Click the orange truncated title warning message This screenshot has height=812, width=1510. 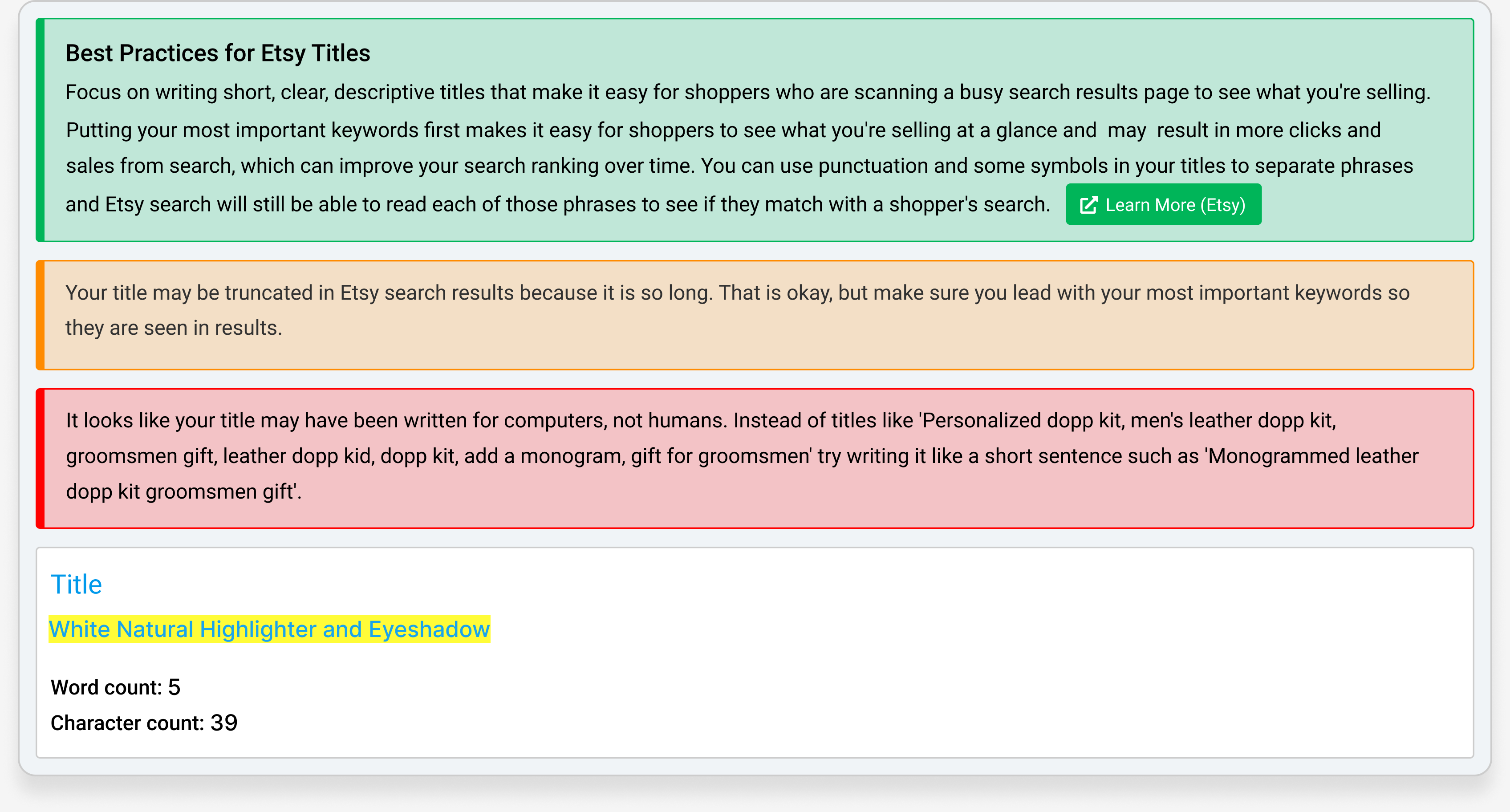(x=755, y=316)
